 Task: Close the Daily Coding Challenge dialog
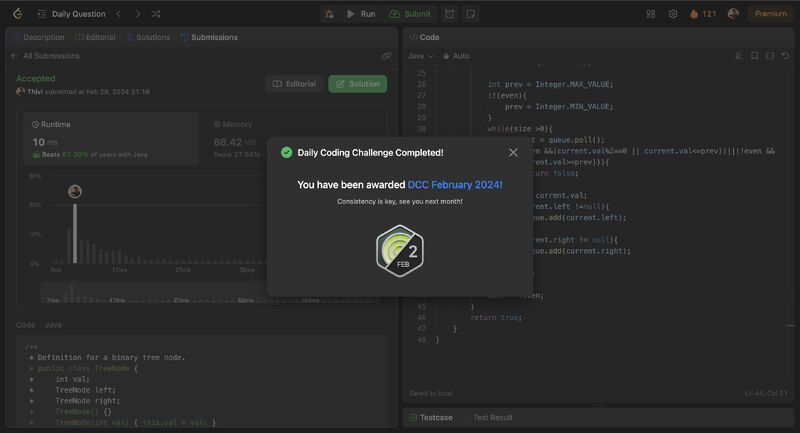pyautogui.click(x=513, y=152)
